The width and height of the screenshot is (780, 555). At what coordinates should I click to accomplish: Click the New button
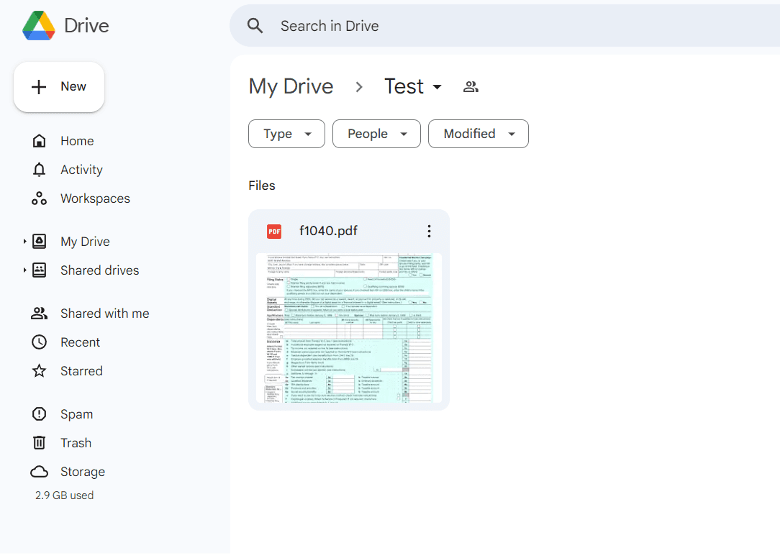click(x=59, y=87)
